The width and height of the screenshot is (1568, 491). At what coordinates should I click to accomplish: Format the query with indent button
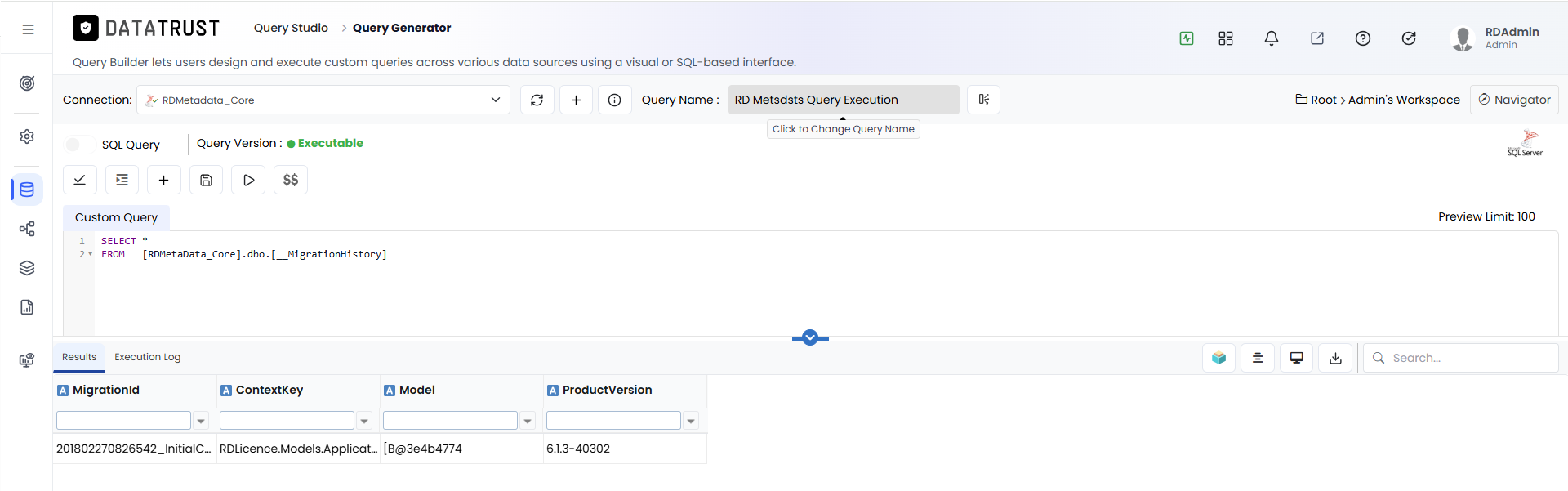click(122, 180)
